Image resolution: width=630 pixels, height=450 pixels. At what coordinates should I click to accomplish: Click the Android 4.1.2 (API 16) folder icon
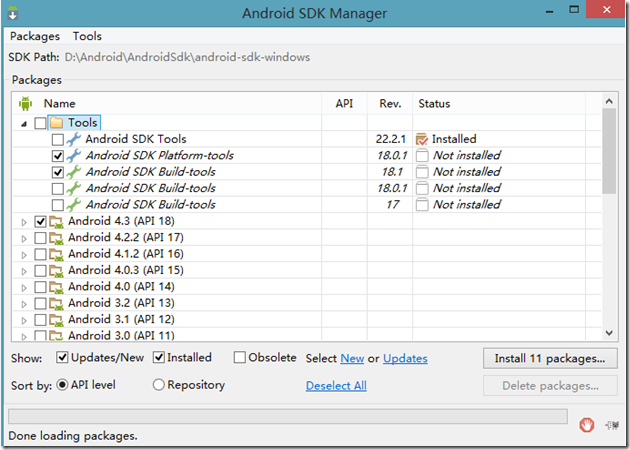tap(56, 255)
